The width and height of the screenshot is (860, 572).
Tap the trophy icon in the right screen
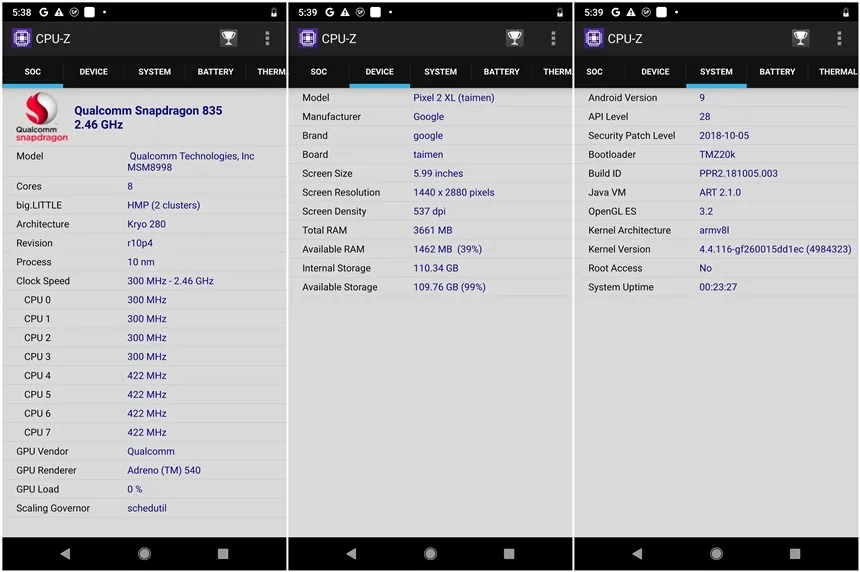click(801, 38)
